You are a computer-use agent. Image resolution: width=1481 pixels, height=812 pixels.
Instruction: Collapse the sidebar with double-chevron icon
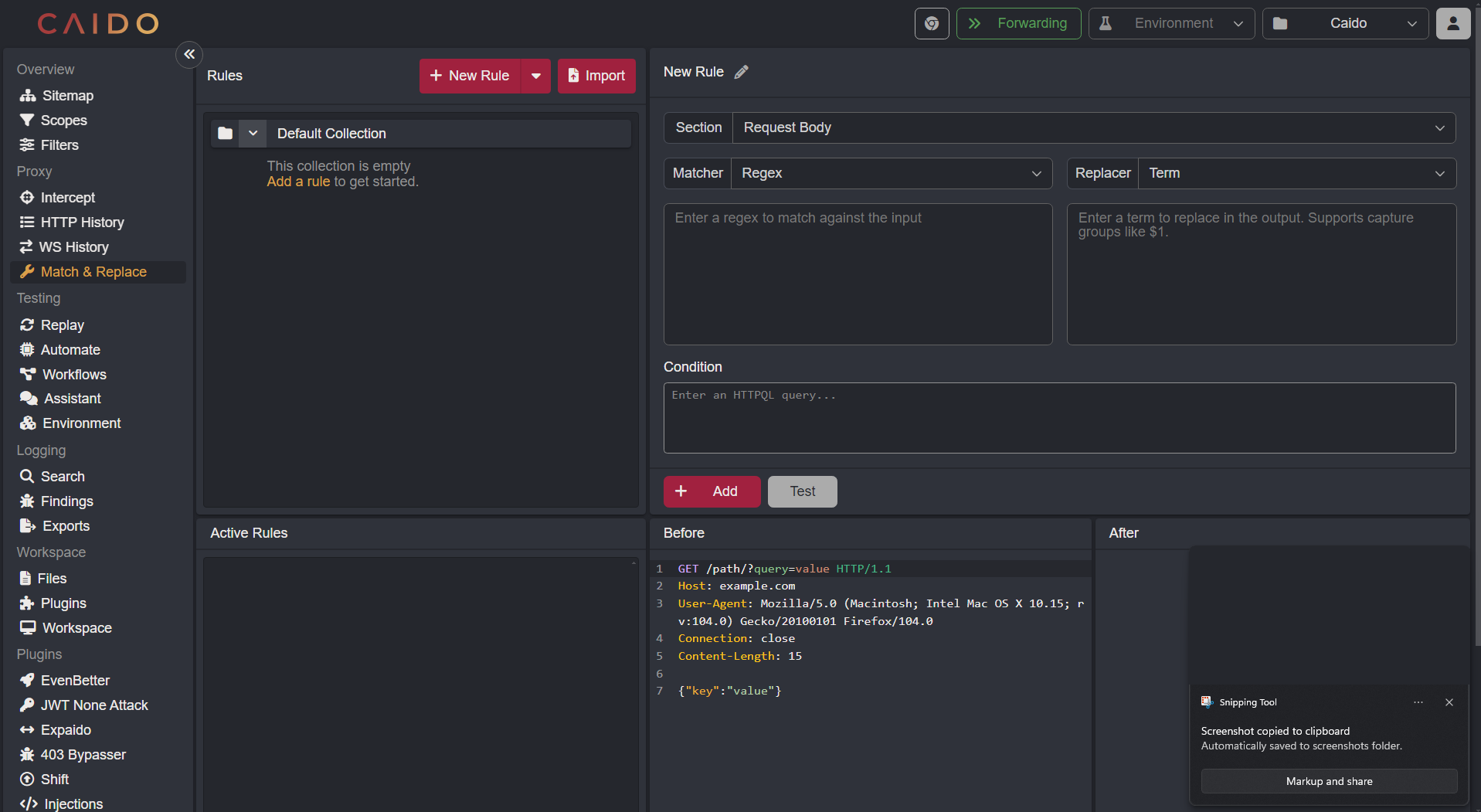(x=189, y=54)
